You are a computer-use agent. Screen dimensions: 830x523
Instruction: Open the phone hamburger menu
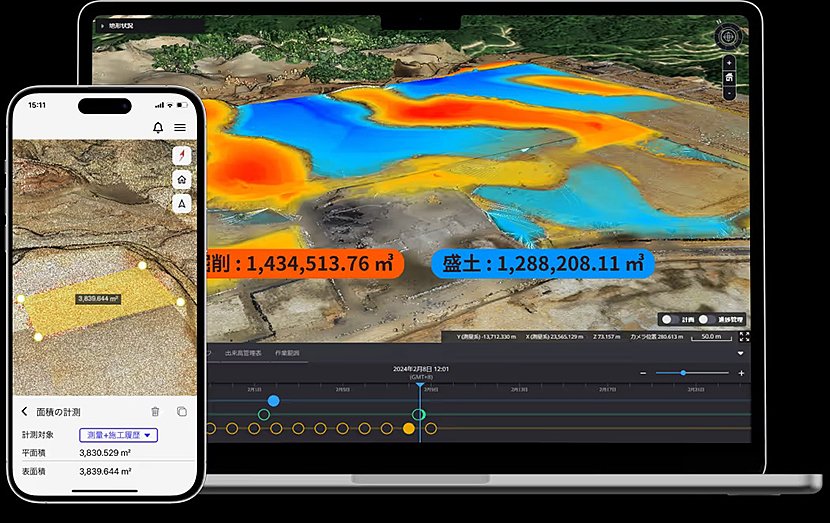tap(180, 128)
